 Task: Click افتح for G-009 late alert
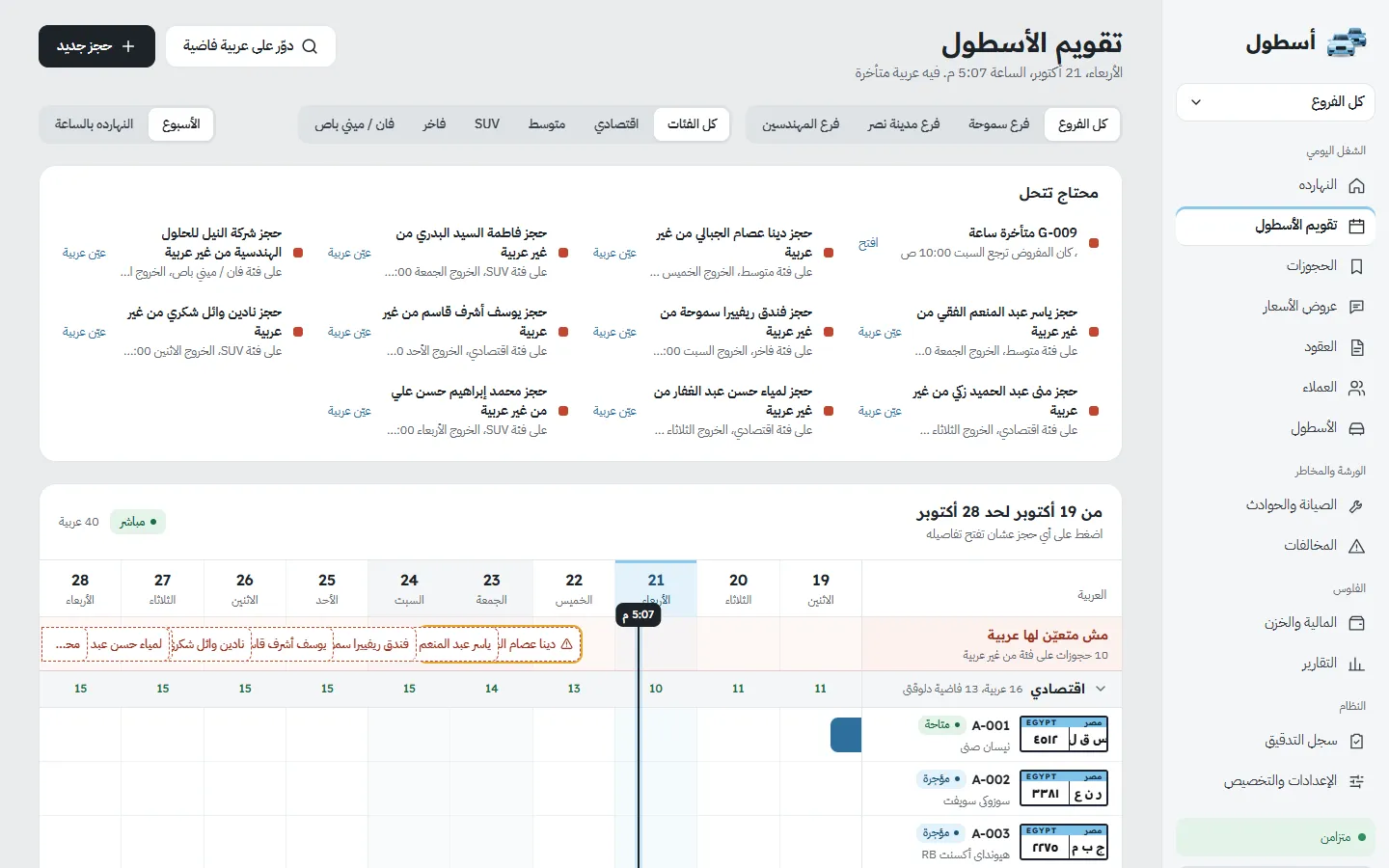(868, 243)
